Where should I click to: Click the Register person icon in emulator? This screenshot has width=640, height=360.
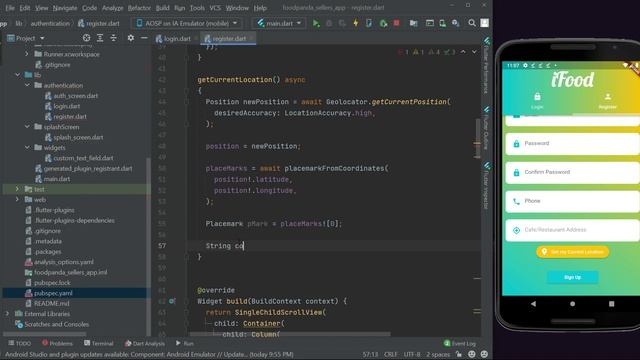pyautogui.click(x=607, y=97)
